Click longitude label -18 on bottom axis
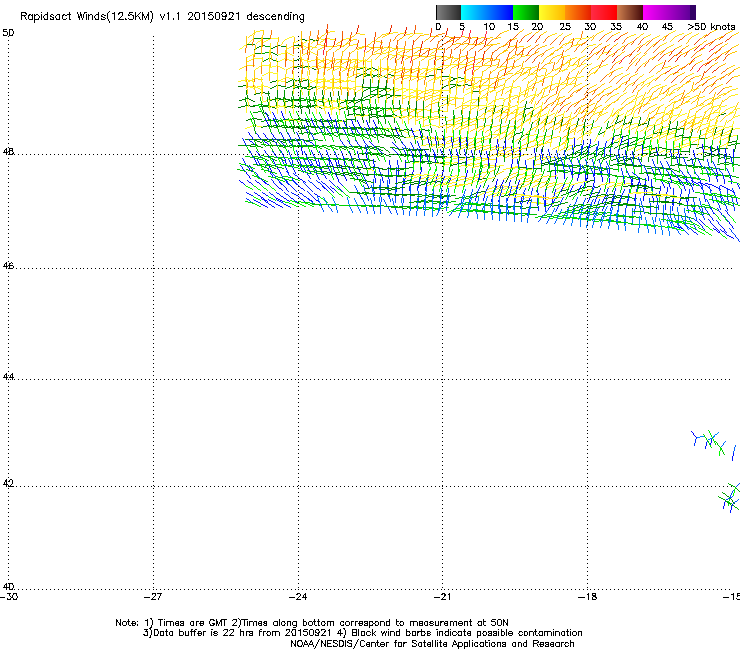740x650 pixels. pyautogui.click(x=587, y=597)
